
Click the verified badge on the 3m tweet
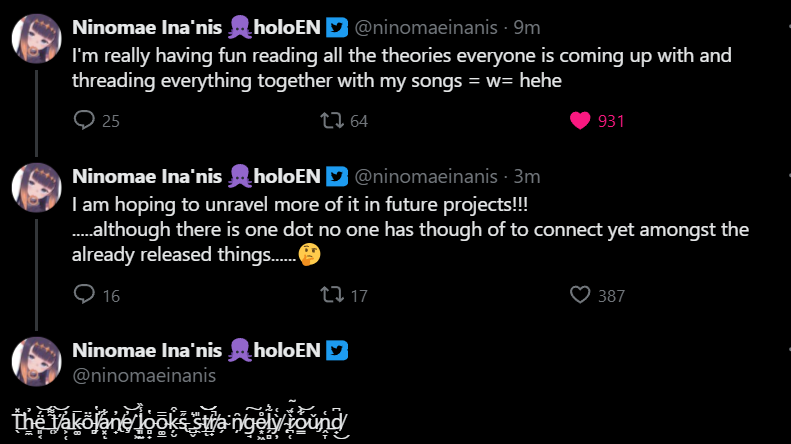pos(338,177)
